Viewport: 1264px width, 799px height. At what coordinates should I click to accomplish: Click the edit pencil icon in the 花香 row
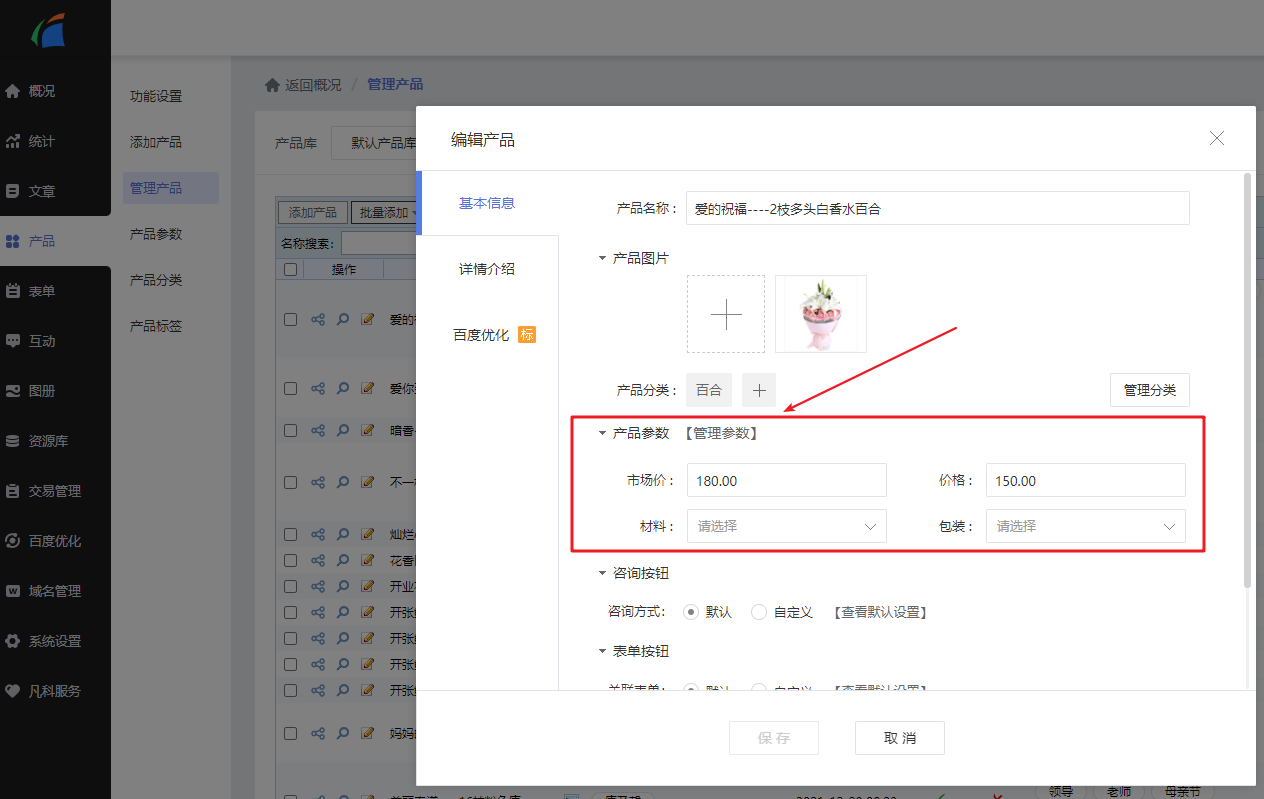tap(368, 560)
